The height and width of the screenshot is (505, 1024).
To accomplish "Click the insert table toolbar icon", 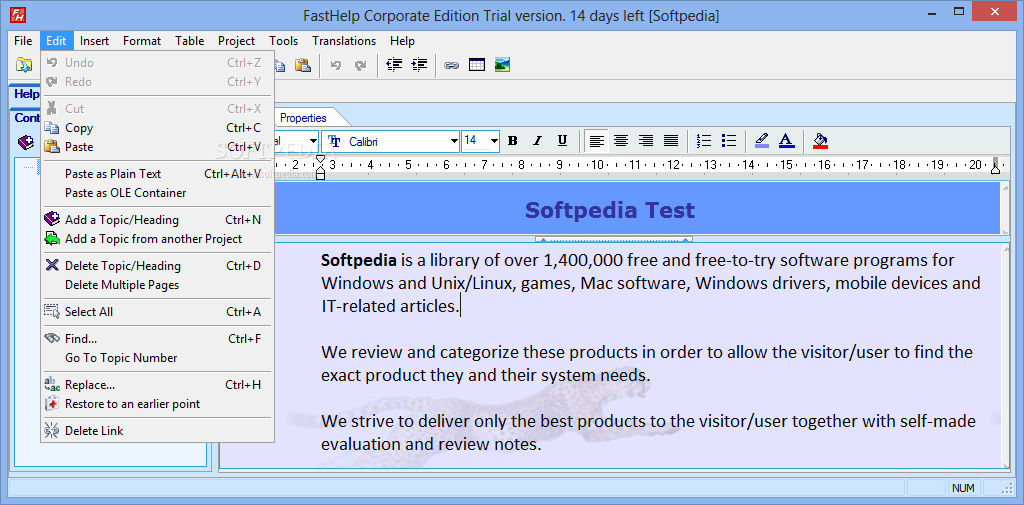I will [477, 65].
